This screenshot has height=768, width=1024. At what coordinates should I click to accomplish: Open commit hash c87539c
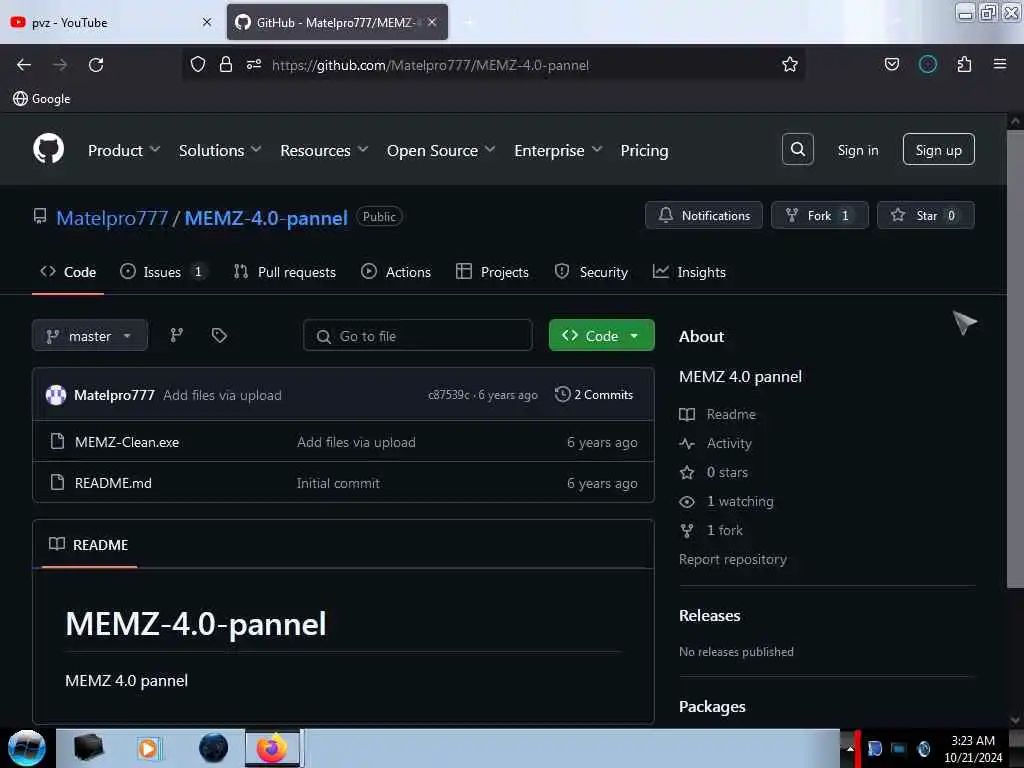pyautogui.click(x=449, y=394)
